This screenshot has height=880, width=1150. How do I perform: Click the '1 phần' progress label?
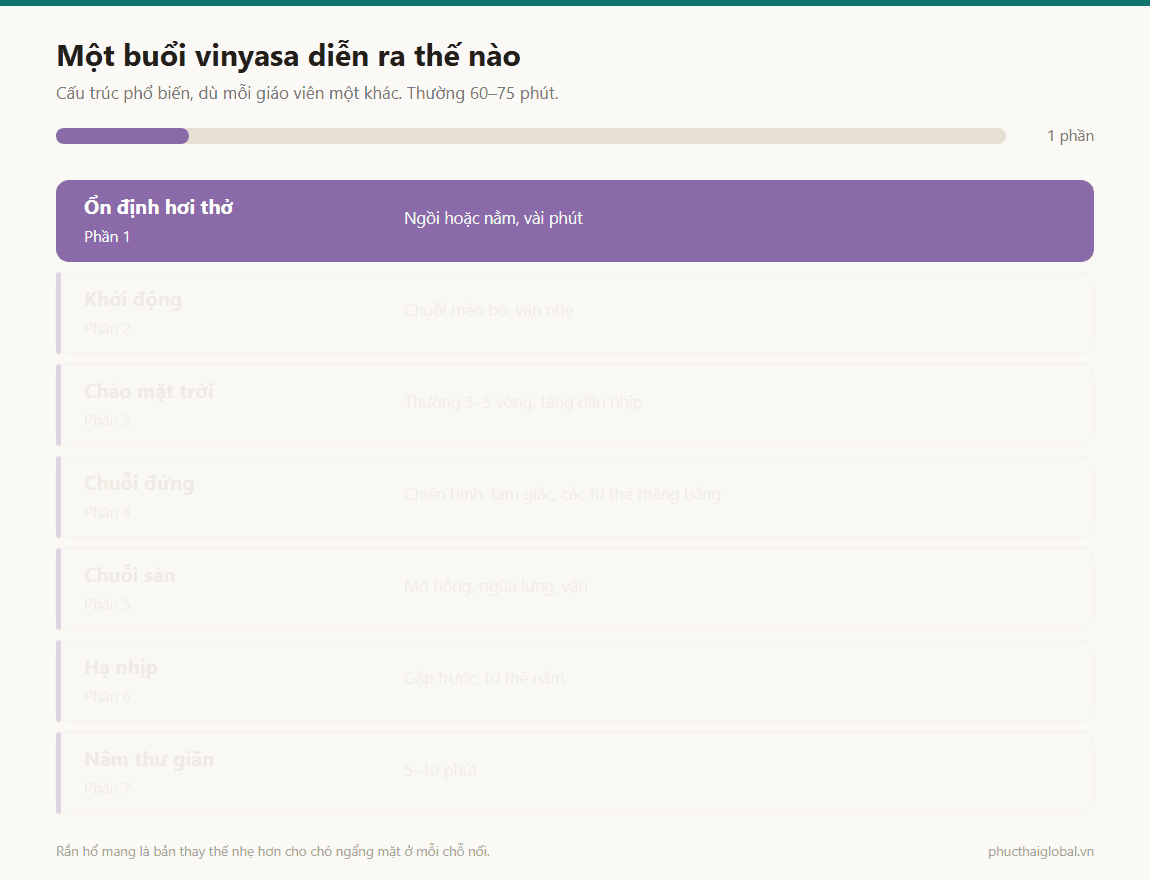(1070, 136)
